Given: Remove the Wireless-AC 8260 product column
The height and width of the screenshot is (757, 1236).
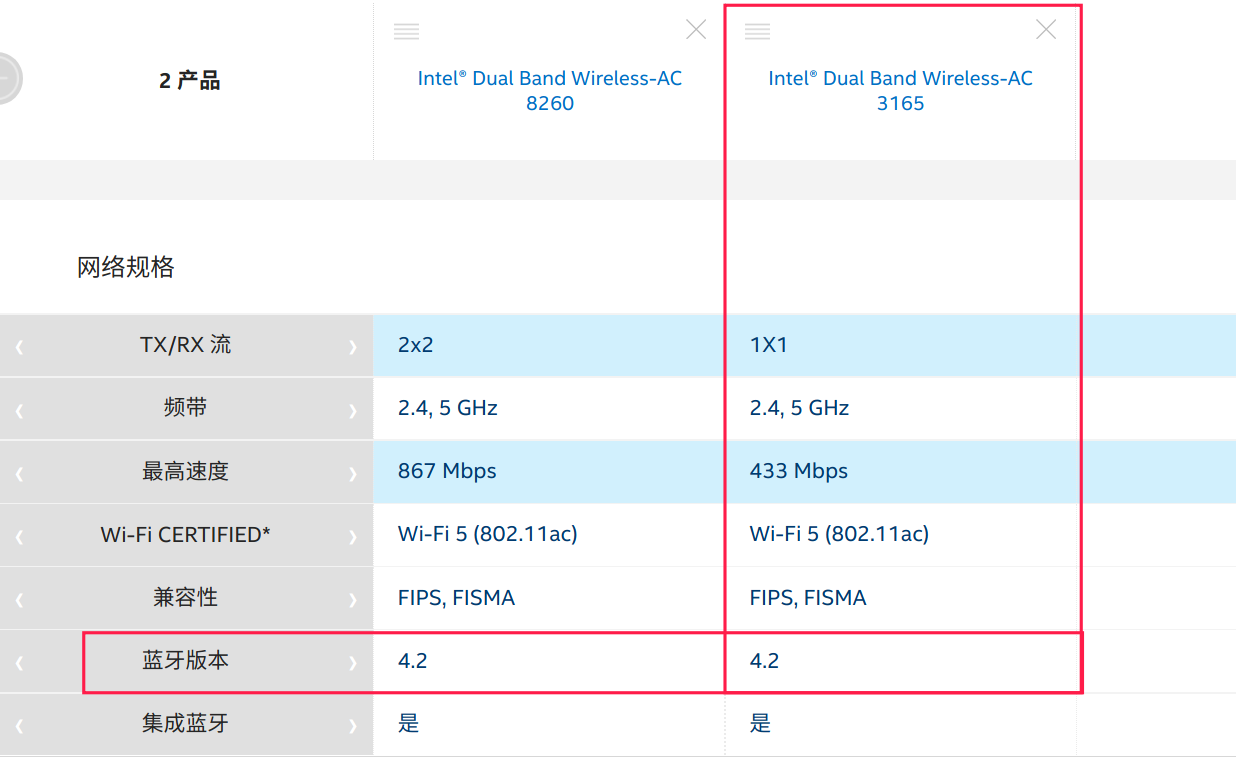Looking at the screenshot, I should (x=696, y=30).
